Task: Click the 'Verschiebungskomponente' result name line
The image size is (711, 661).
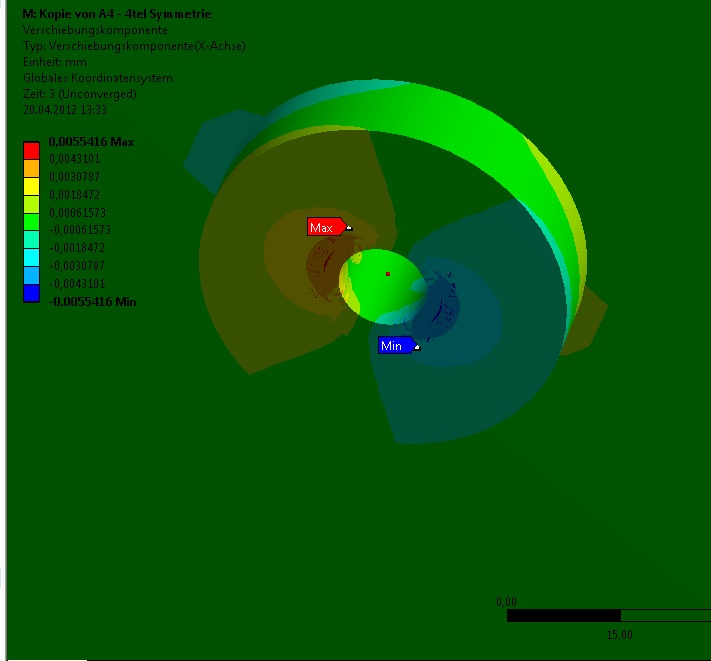Action: tap(95, 30)
